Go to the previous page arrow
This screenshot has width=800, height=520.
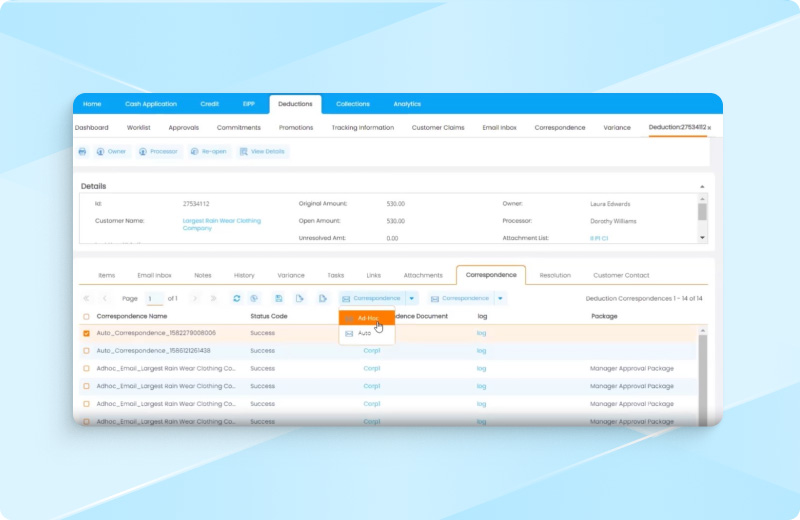point(105,299)
